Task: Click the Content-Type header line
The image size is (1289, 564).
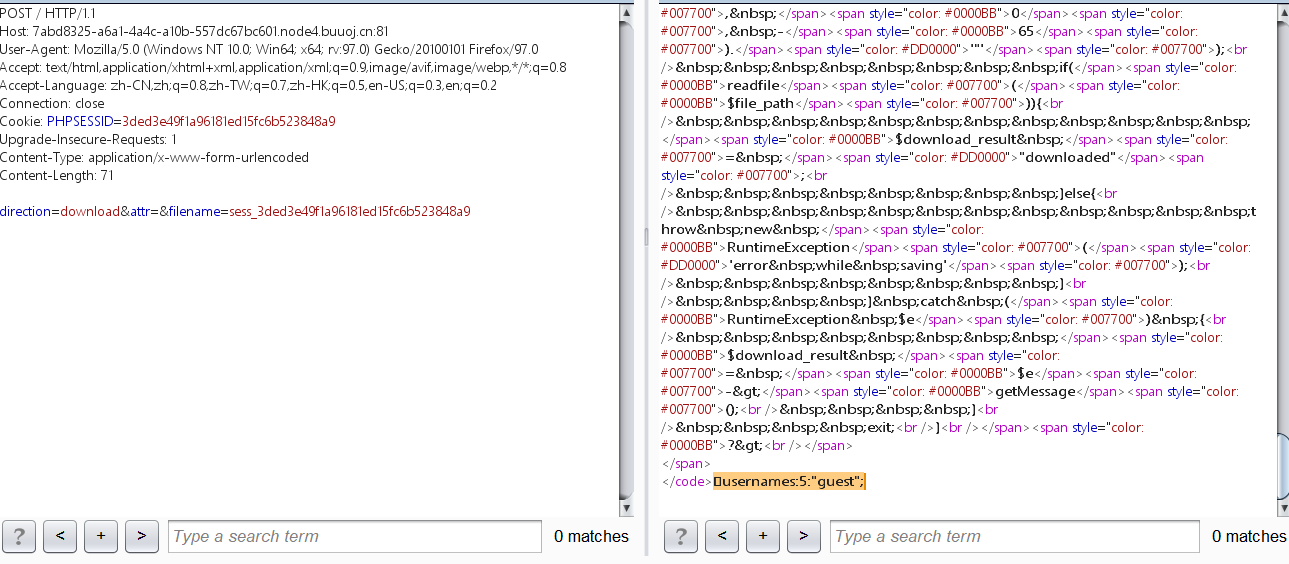Action: 154,157
